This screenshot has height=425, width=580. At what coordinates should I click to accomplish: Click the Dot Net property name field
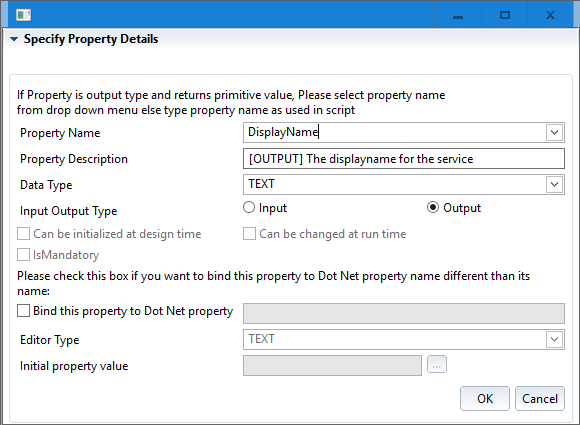tap(404, 313)
